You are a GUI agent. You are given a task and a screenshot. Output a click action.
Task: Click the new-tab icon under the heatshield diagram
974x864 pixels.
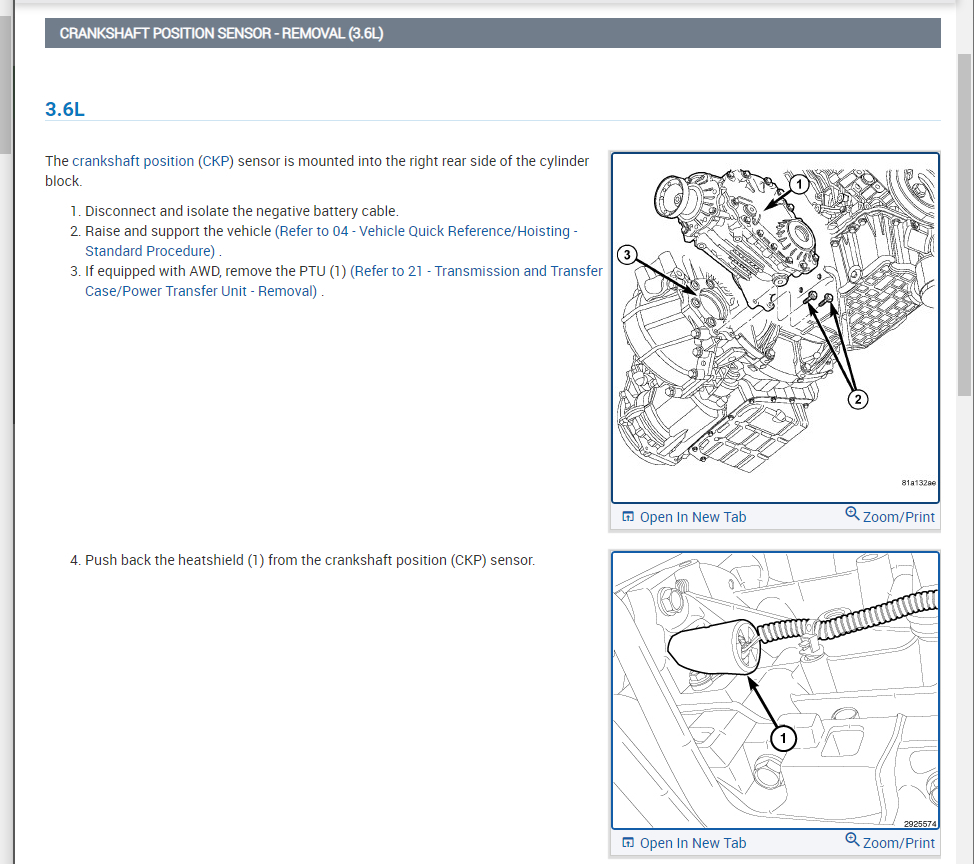[628, 843]
